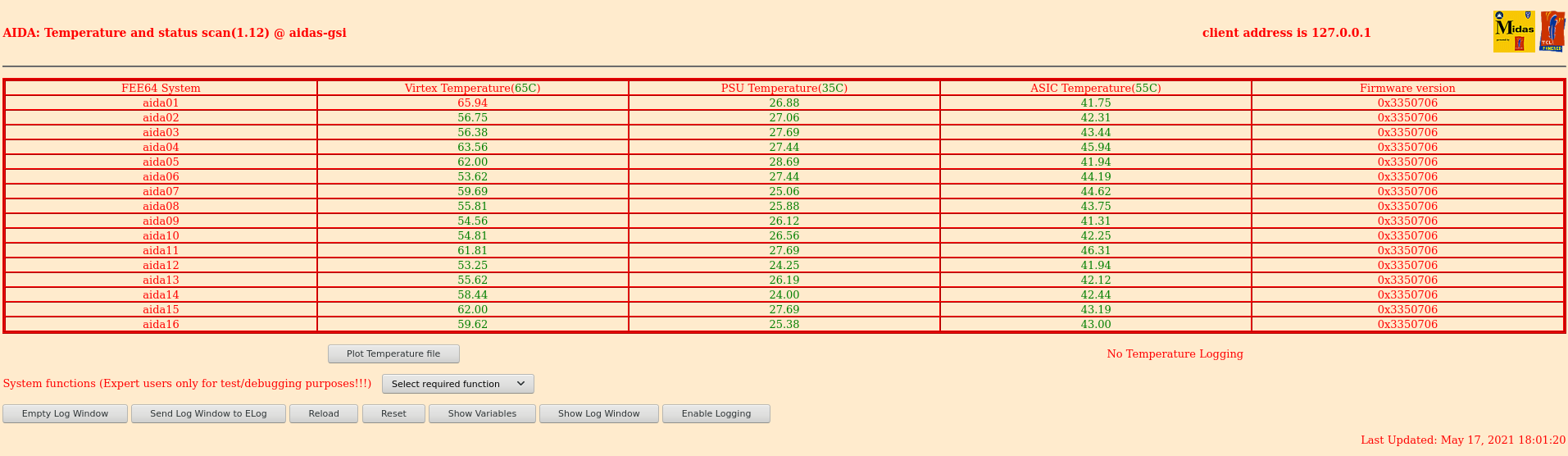
Task: Select the aida16 system cell
Action: (161, 324)
